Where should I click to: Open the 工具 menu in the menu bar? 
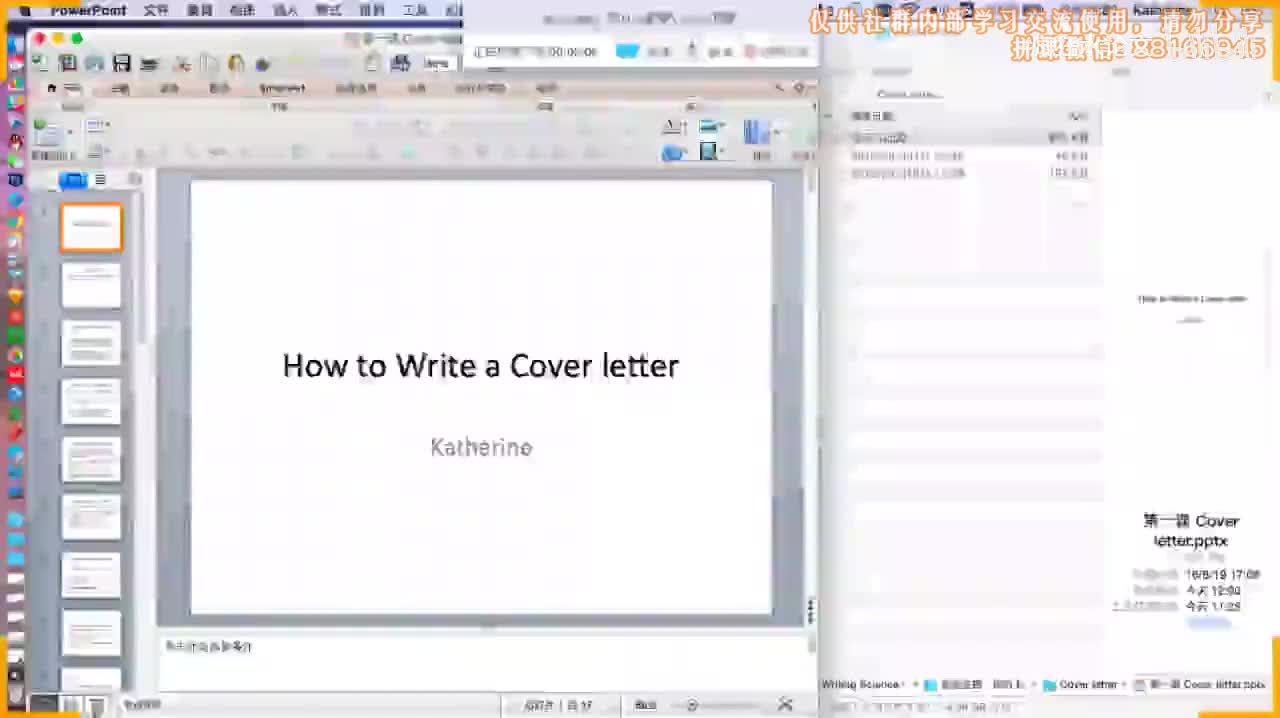coord(414,10)
